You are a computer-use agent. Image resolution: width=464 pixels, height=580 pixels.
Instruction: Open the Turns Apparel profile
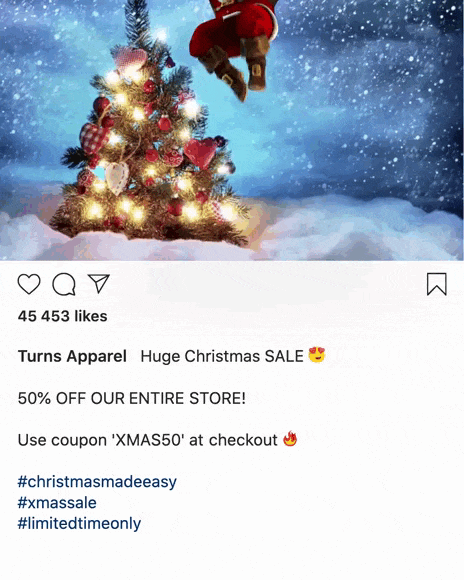72,356
